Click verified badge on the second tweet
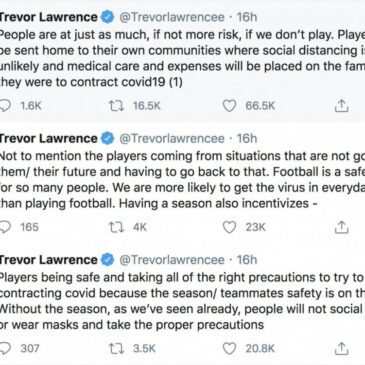Screen dimensions: 365x365 tap(108, 139)
